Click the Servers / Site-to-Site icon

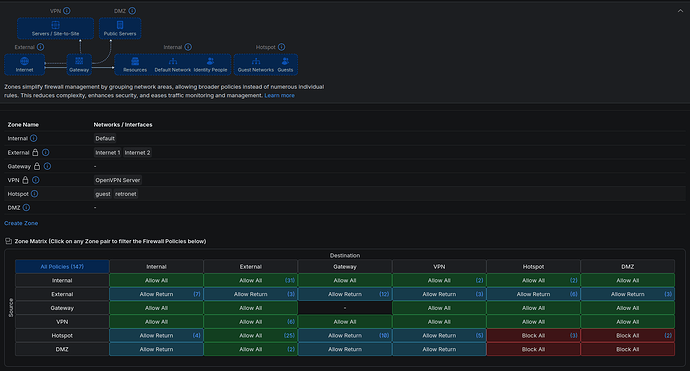point(55,25)
